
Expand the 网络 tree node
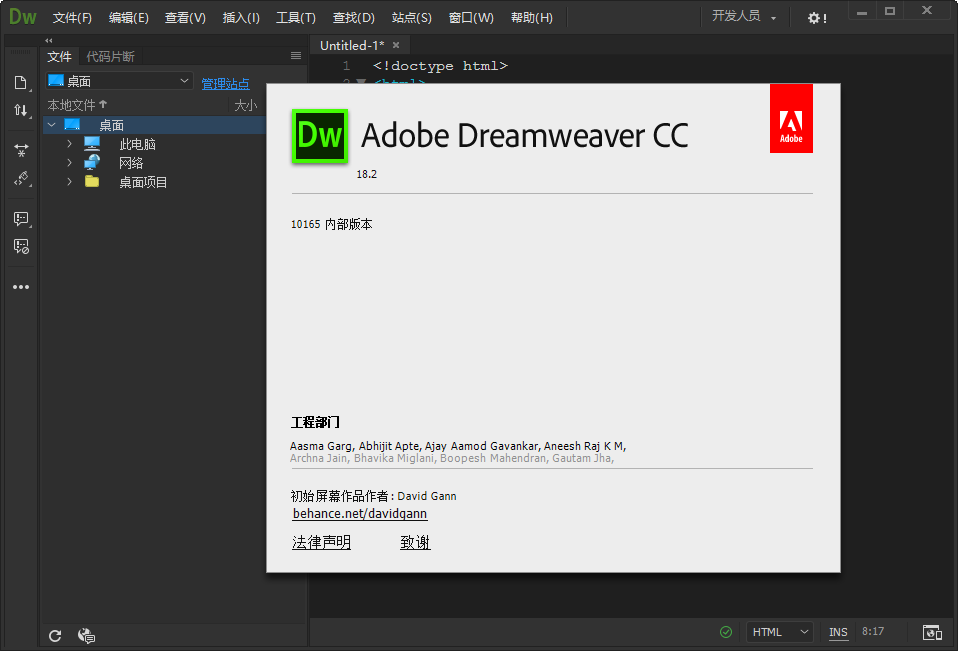tap(69, 162)
